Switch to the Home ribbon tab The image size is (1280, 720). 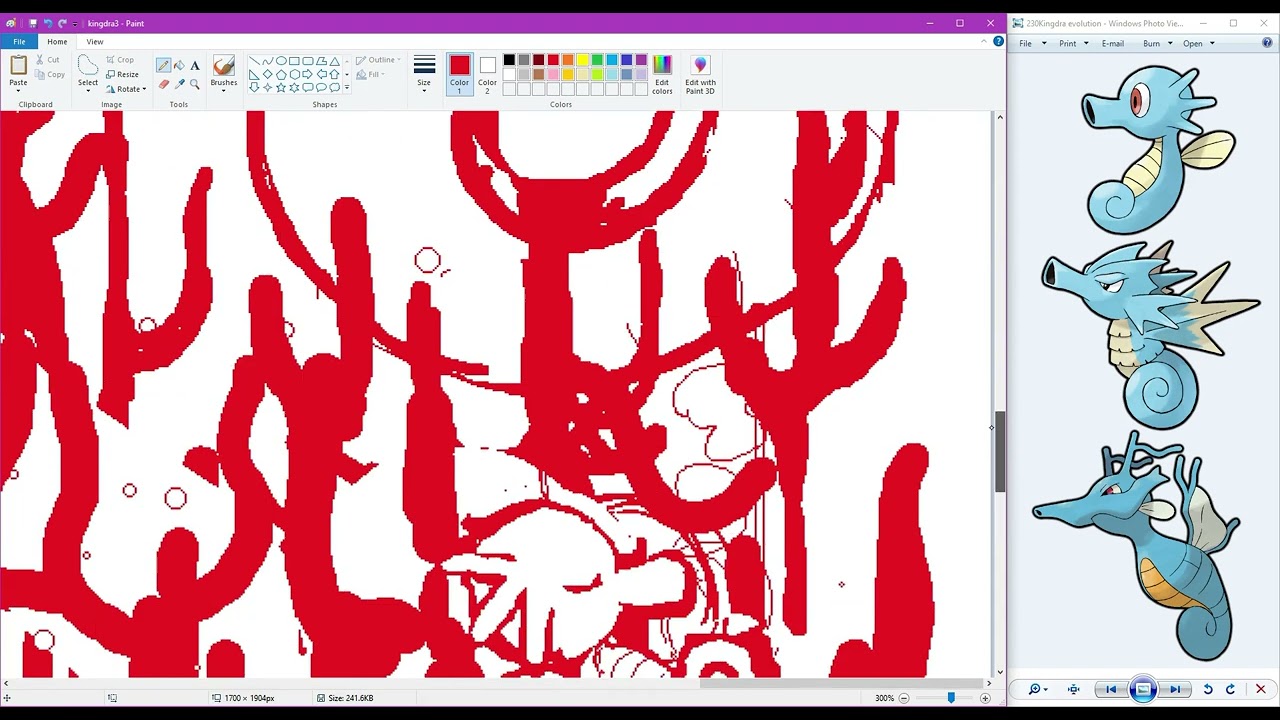coord(57,42)
